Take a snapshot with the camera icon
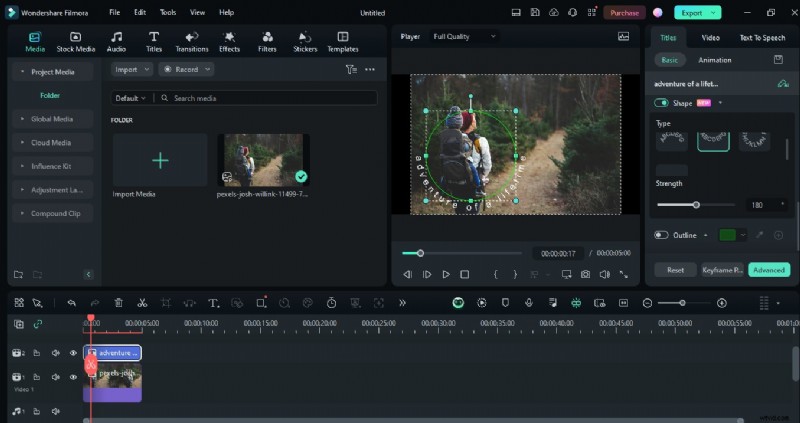 click(584, 274)
